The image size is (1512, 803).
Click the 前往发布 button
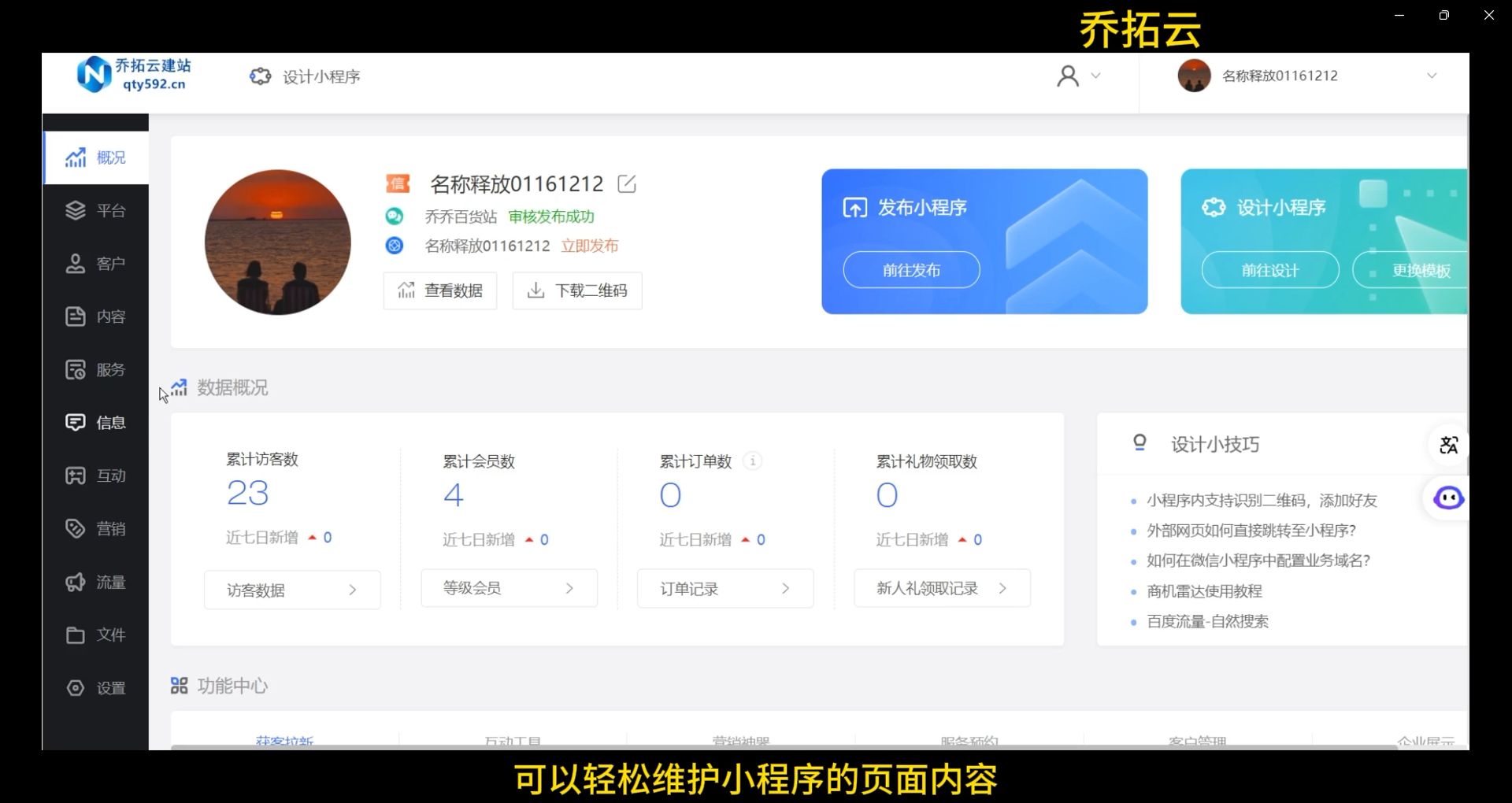click(912, 270)
